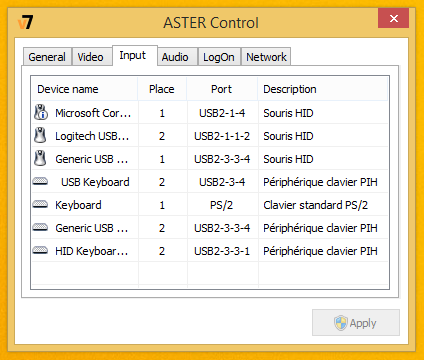424x360 pixels.
Task: Click the Generic USB keyboard icon
Action: (40, 228)
